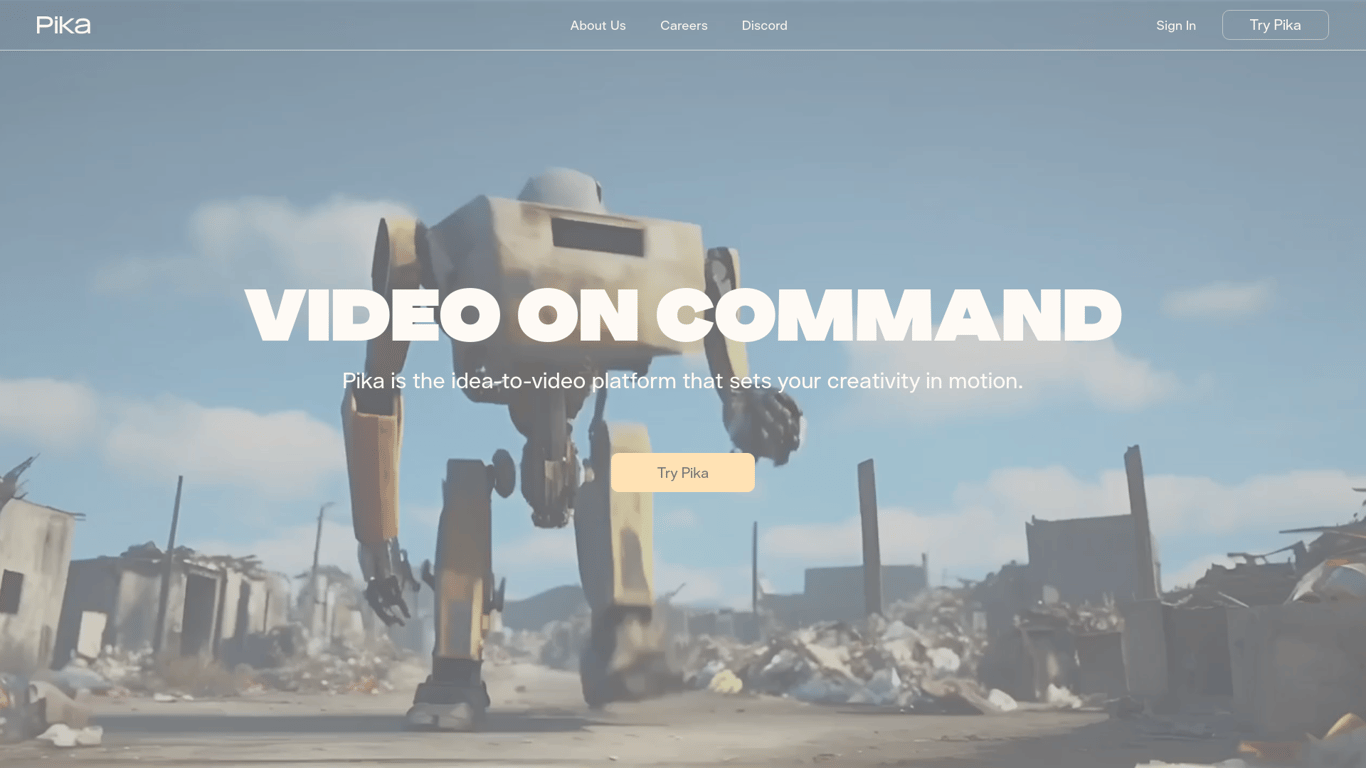The width and height of the screenshot is (1366, 768).
Task: Click the yellow Try Pika hero button
Action: tap(683, 473)
